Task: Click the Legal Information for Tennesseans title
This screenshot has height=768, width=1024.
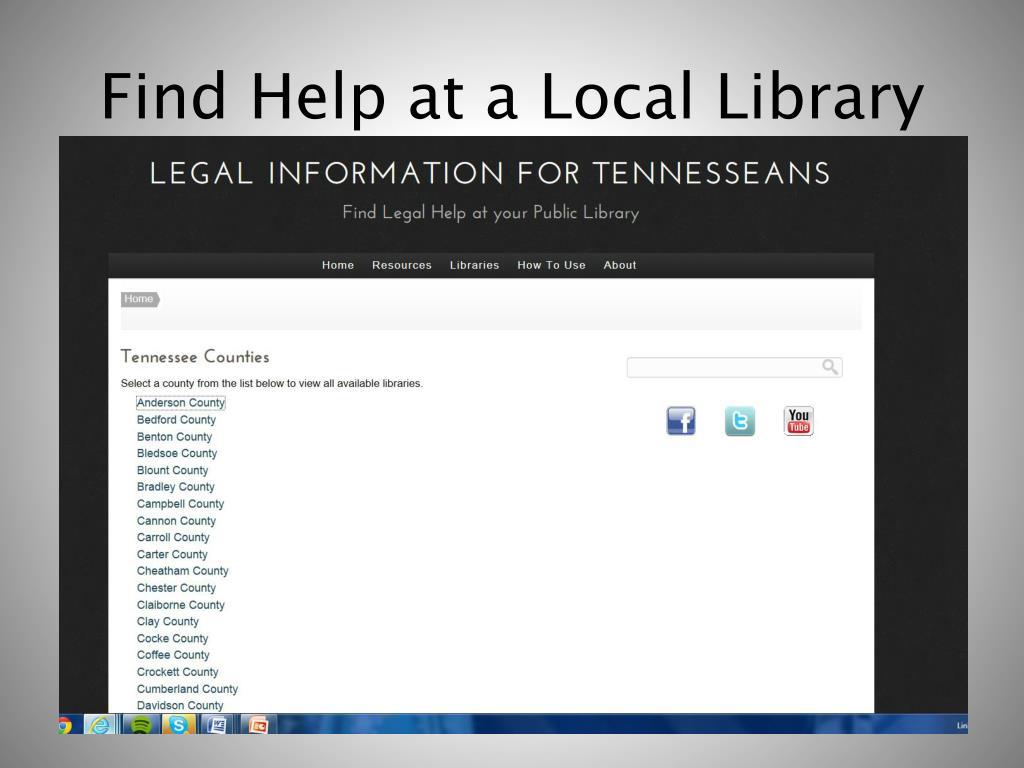Action: pos(490,174)
